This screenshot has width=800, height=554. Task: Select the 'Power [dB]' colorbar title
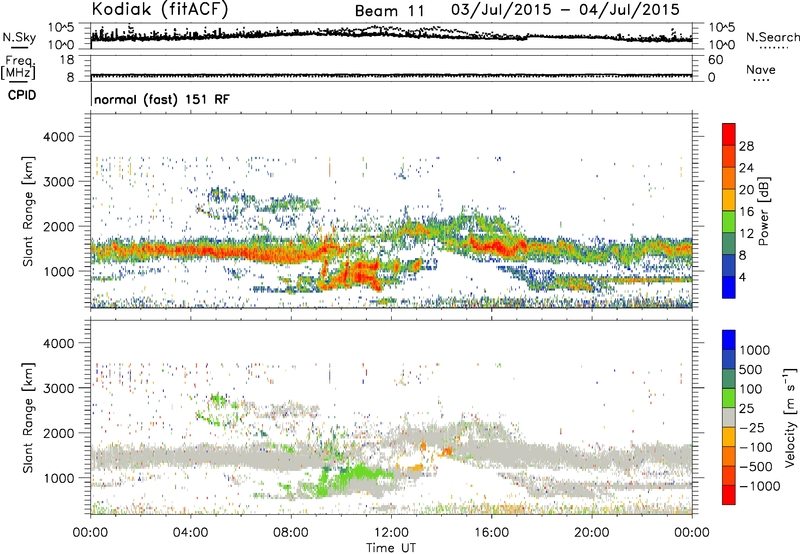[x=764, y=211]
